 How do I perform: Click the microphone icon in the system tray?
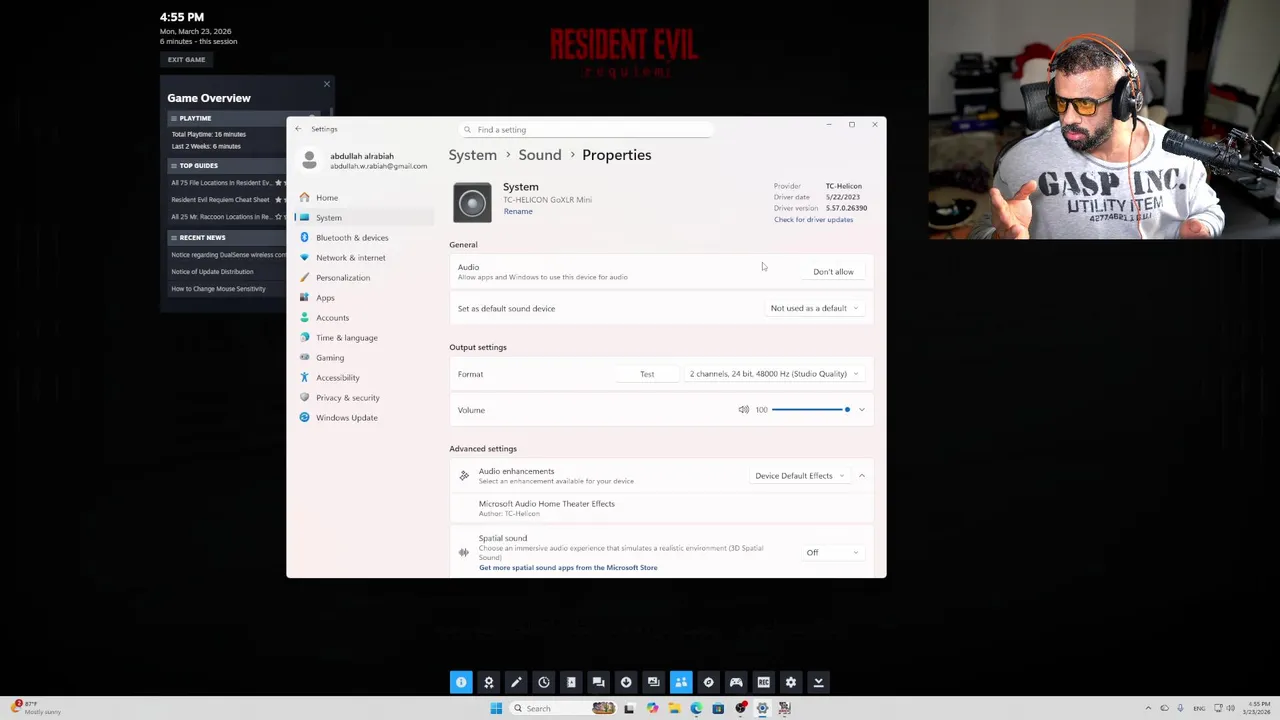click(x=1180, y=708)
